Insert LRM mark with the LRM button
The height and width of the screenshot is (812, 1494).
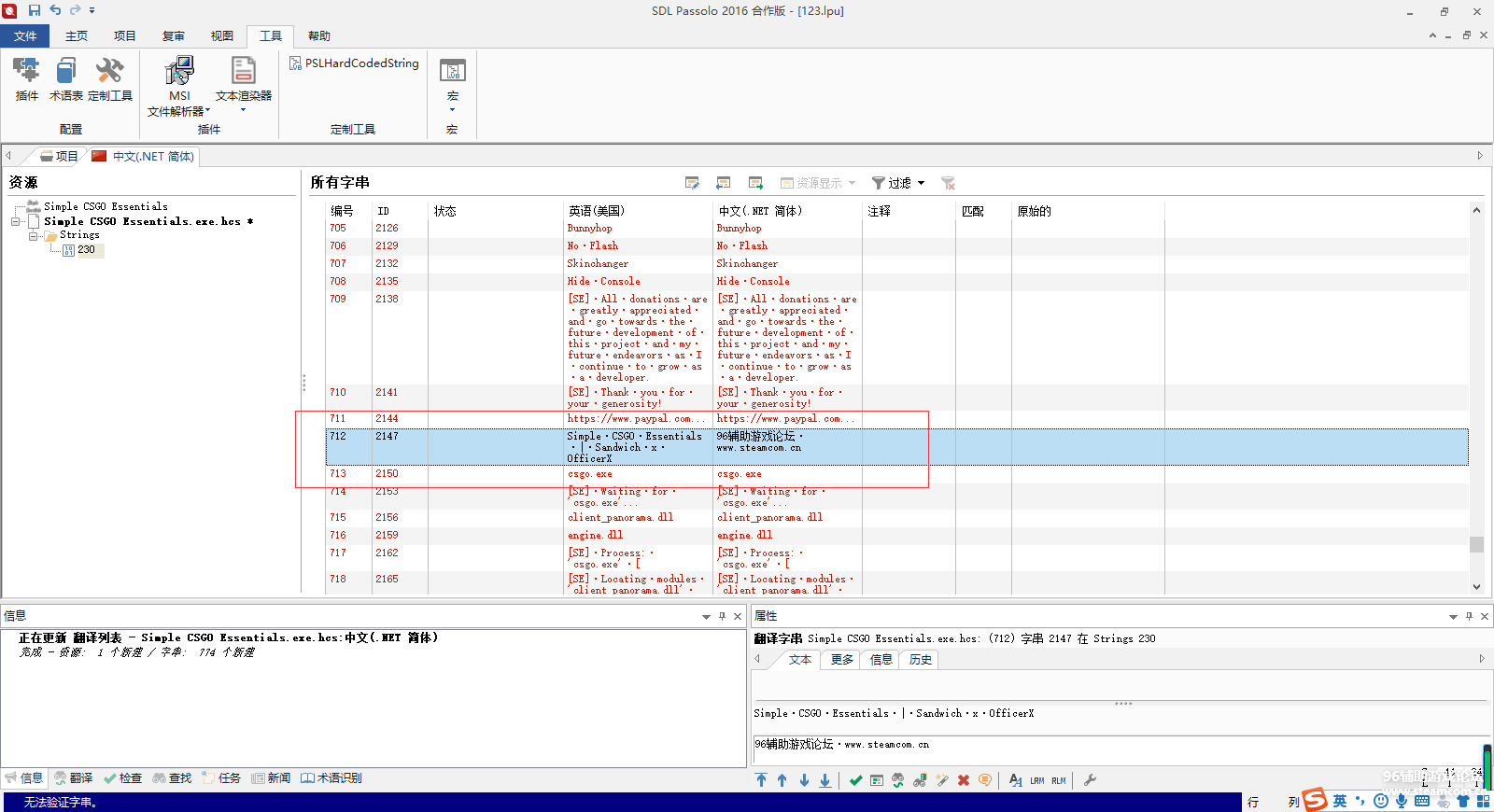pos(1037,781)
